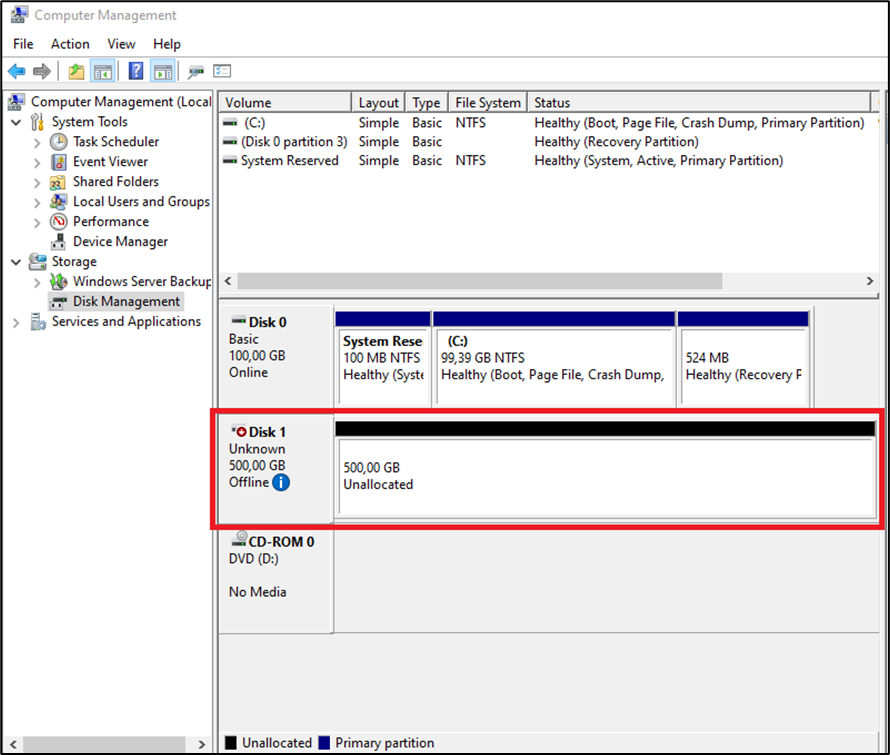Screen dimensions: 890x755
Task: Select Device Manager in the tree
Action: 120,241
